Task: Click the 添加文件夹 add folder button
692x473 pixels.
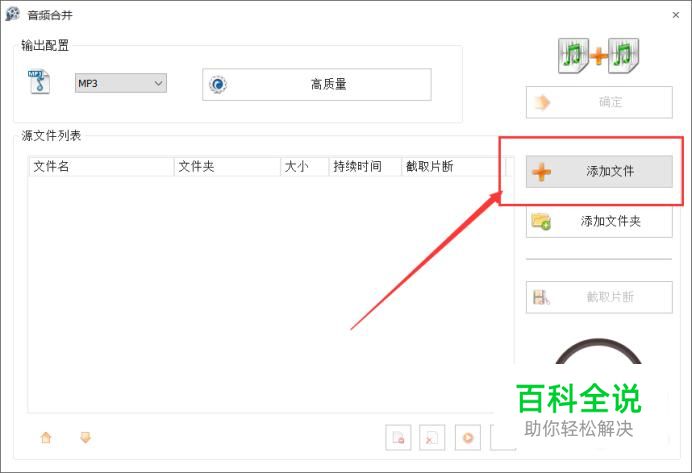Action: click(599, 221)
